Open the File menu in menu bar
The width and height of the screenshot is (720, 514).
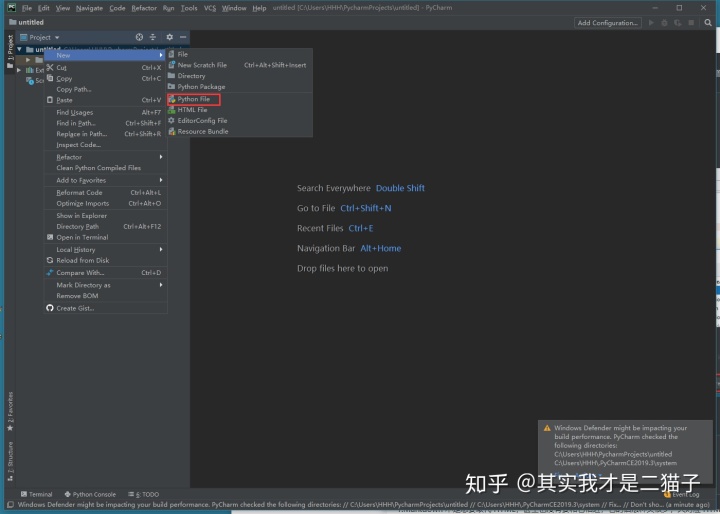[27, 8]
